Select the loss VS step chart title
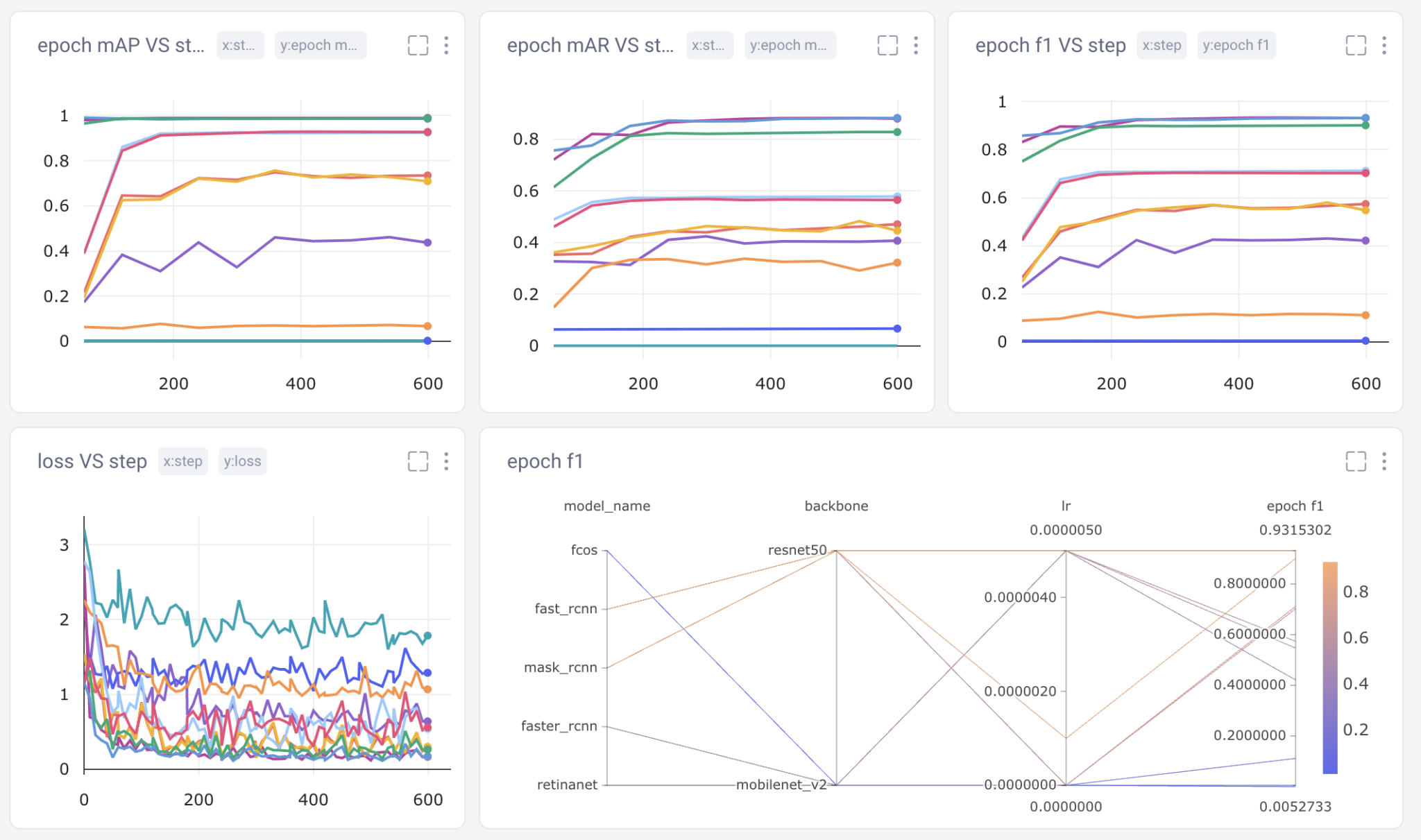The height and width of the screenshot is (840, 1421). 92,461
